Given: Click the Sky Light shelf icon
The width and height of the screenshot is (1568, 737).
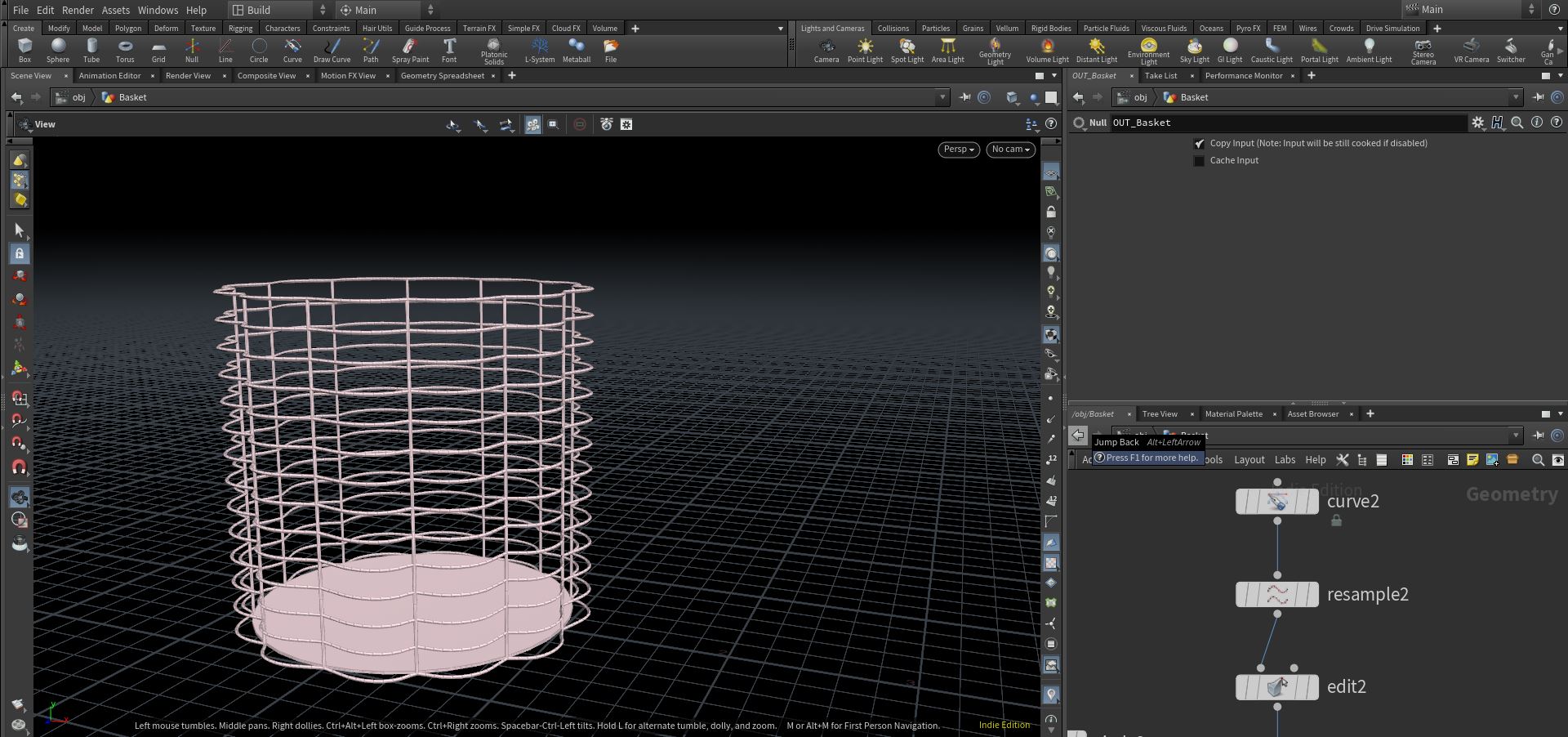Looking at the screenshot, I should point(1194,51).
